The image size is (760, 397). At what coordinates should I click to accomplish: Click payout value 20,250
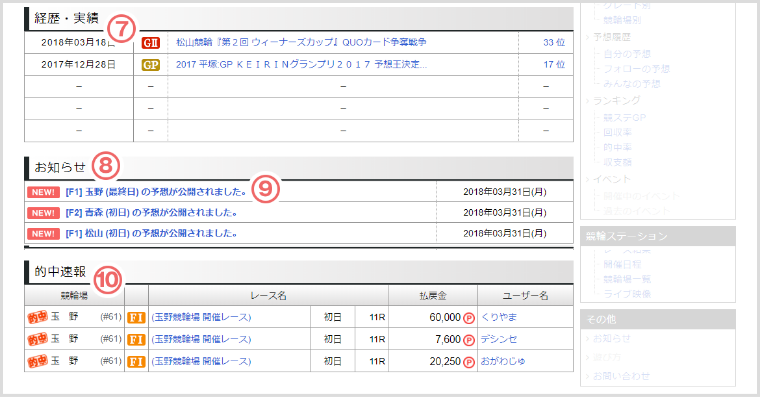[x=445, y=362]
